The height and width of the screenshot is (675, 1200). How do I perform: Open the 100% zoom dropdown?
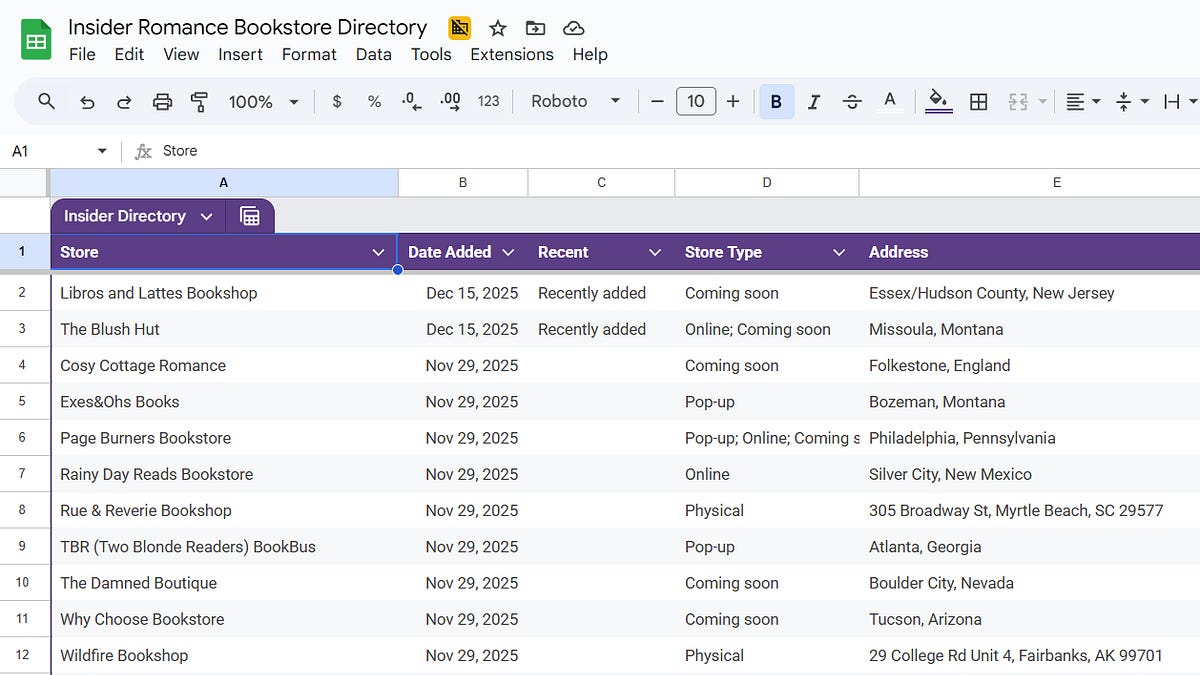coord(264,101)
